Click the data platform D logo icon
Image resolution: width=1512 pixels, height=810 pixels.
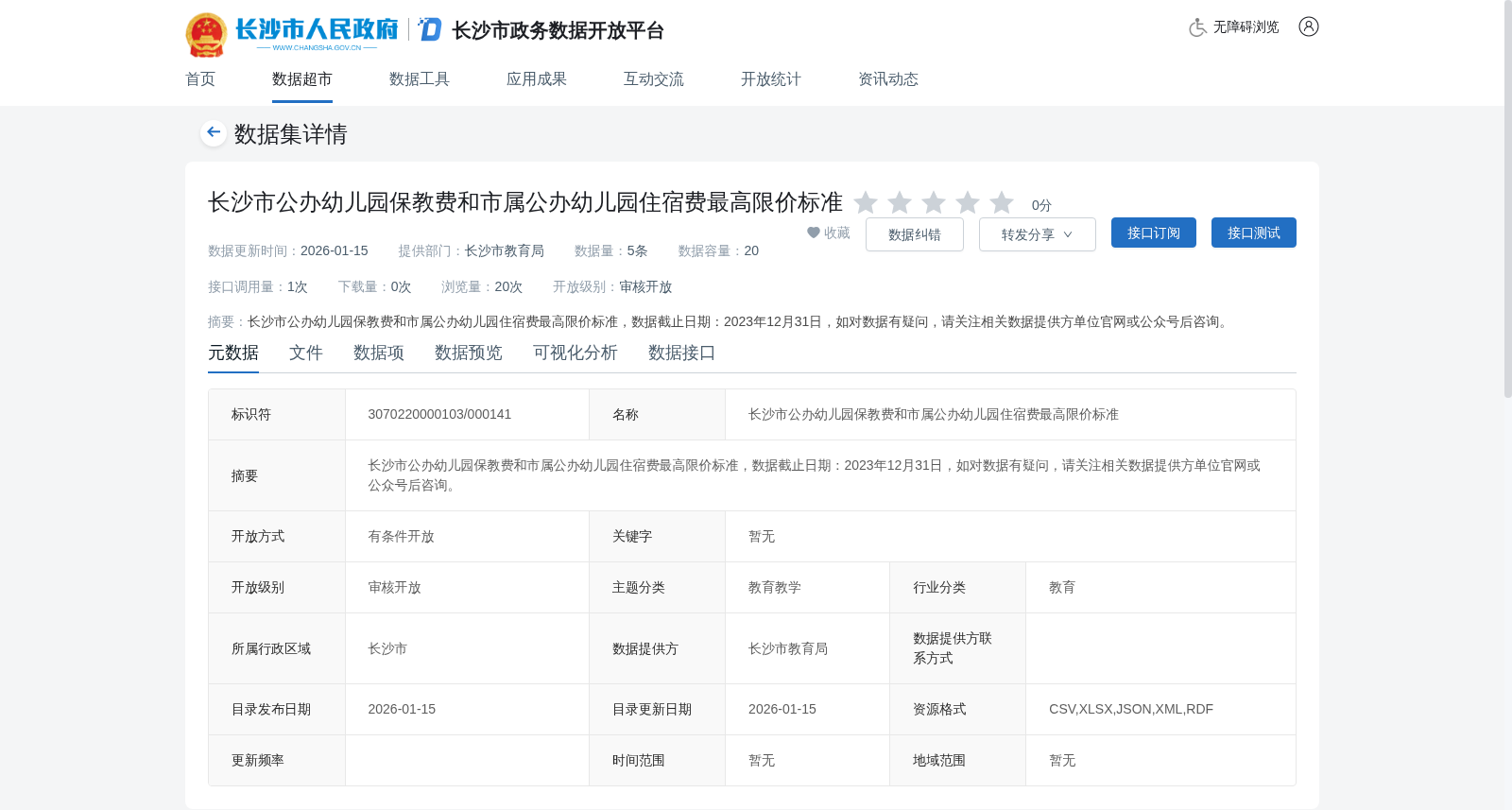pos(430,29)
